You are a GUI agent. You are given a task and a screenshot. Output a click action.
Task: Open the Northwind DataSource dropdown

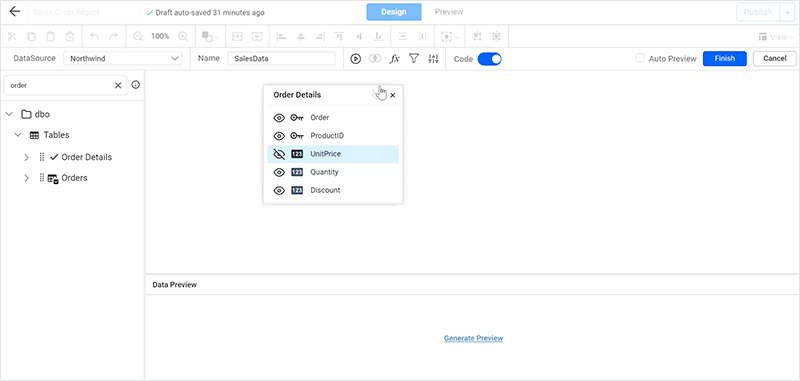[123, 59]
